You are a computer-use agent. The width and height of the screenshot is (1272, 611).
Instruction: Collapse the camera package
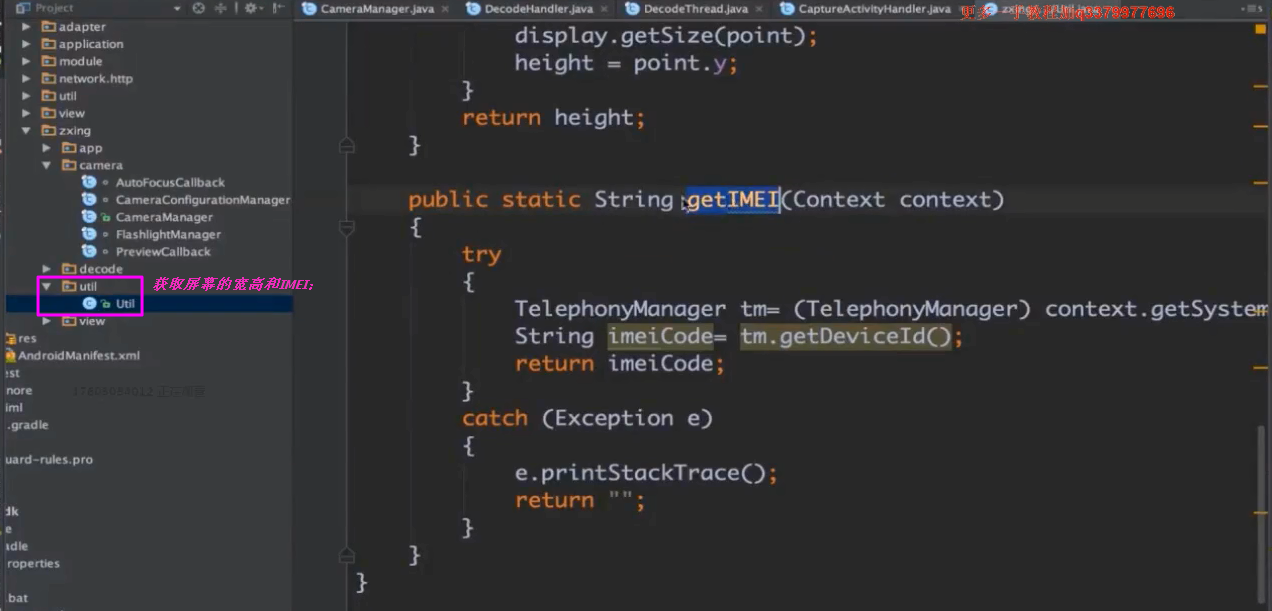coord(47,165)
